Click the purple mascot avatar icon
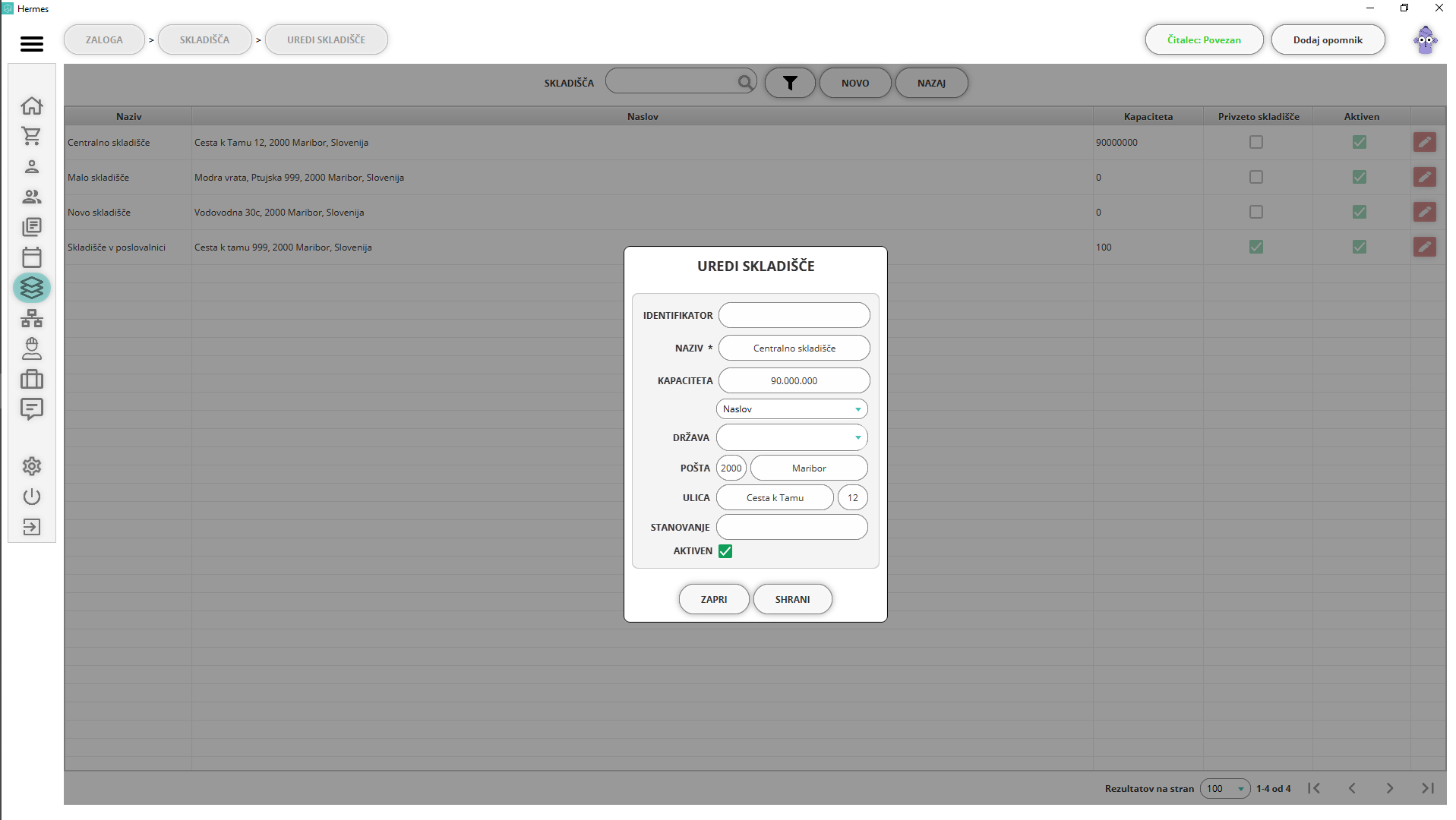Image resolution: width=1456 pixels, height=820 pixels. [x=1425, y=40]
